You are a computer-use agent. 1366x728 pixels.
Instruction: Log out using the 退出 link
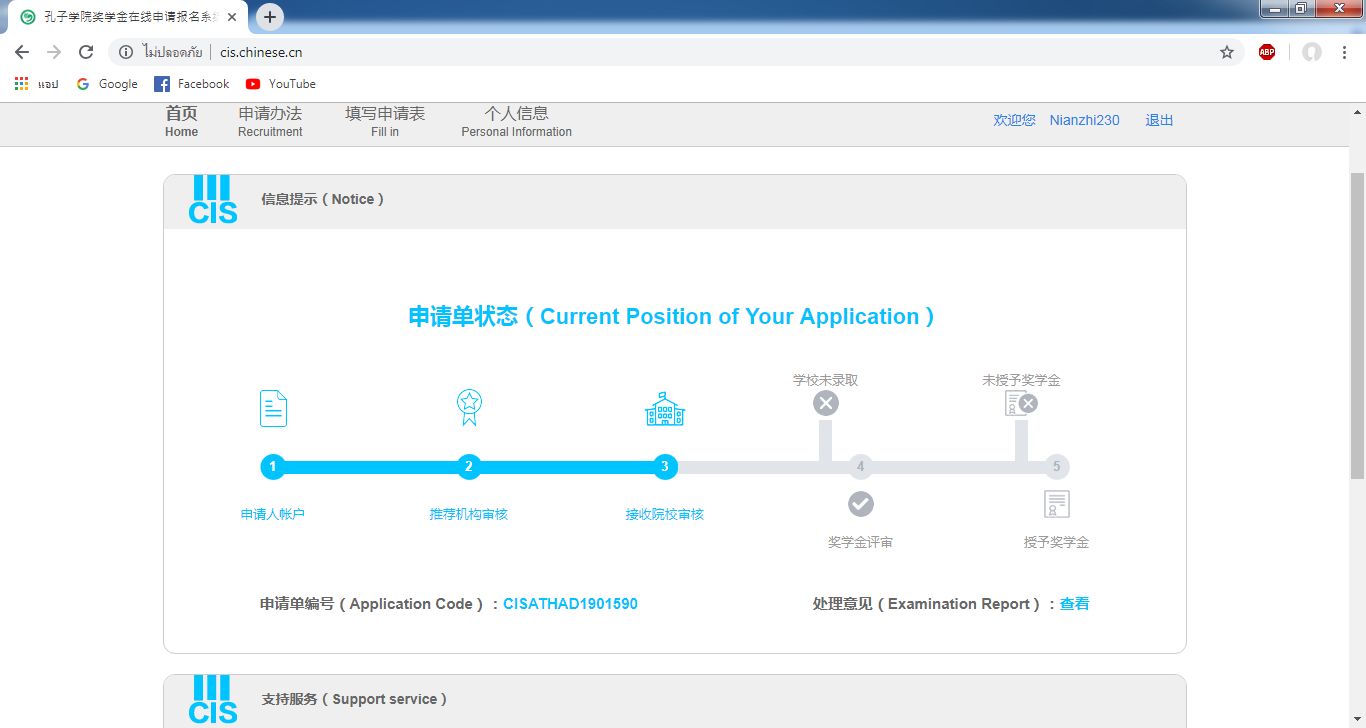1159,120
